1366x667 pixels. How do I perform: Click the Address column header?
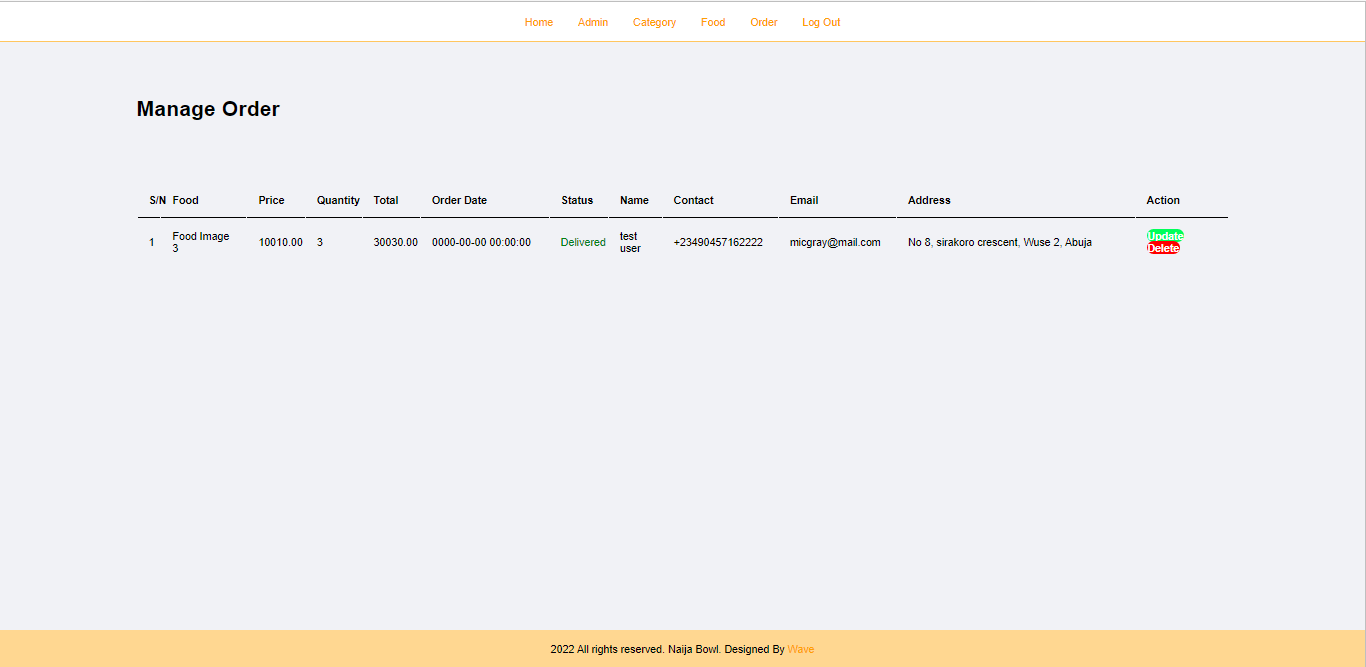pos(929,200)
